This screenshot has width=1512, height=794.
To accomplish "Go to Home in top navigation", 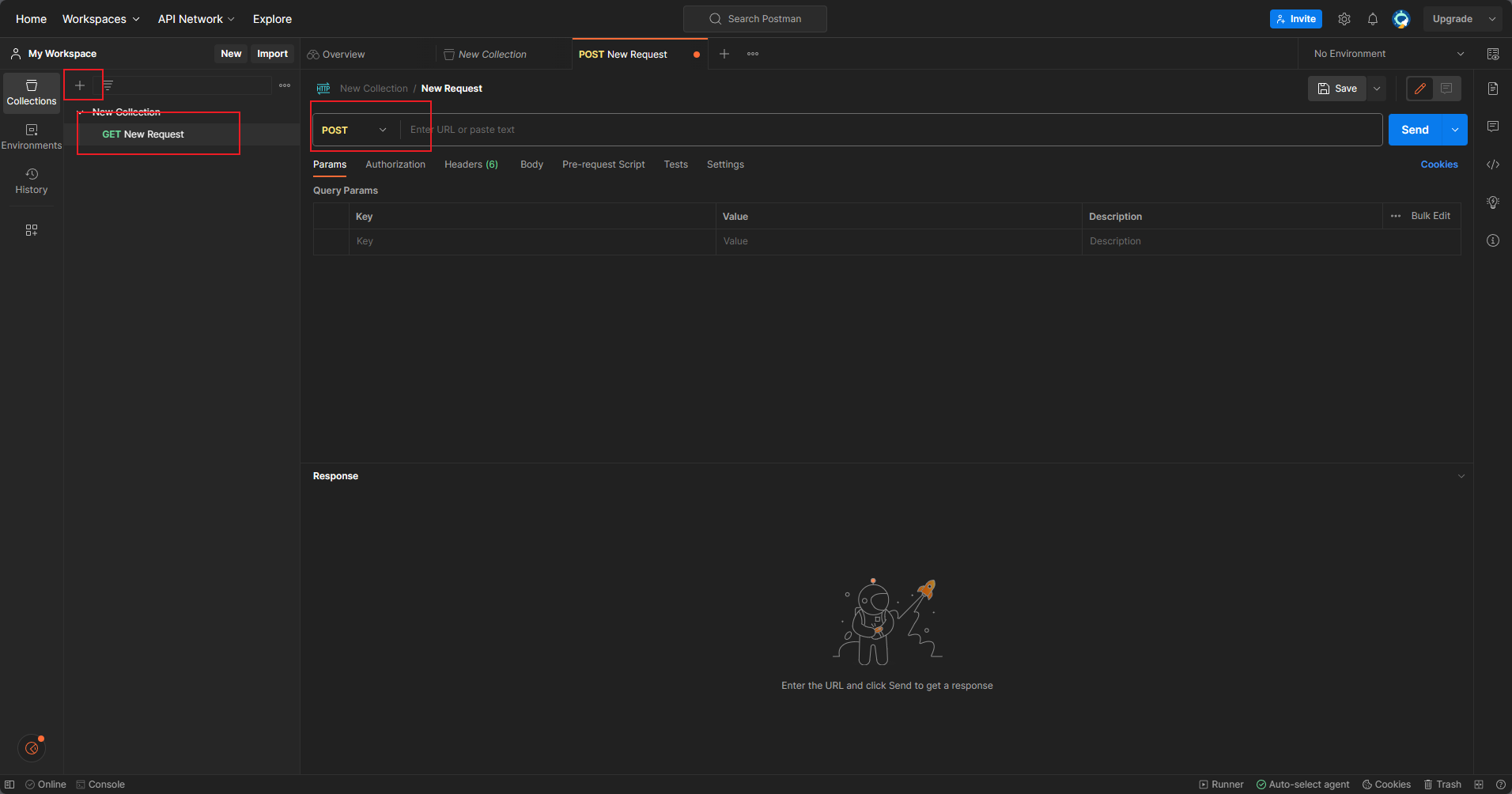I will pos(32,19).
